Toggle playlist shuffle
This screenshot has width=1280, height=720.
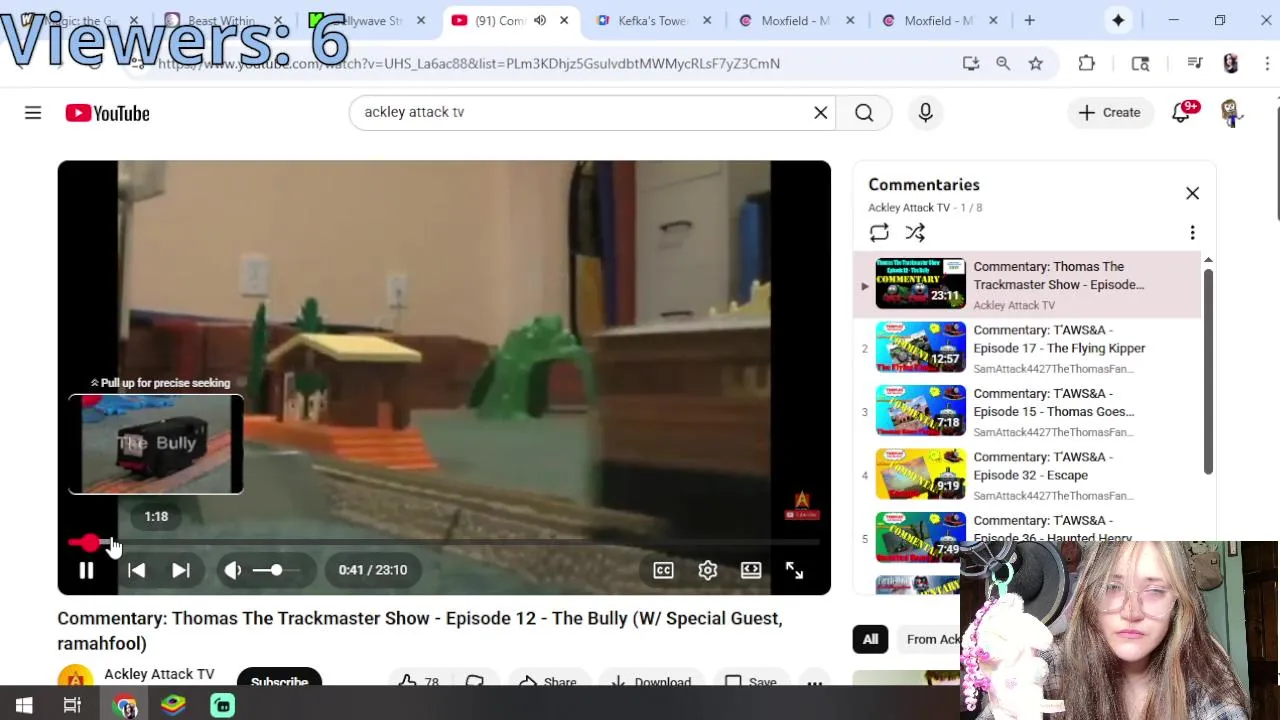(x=915, y=233)
